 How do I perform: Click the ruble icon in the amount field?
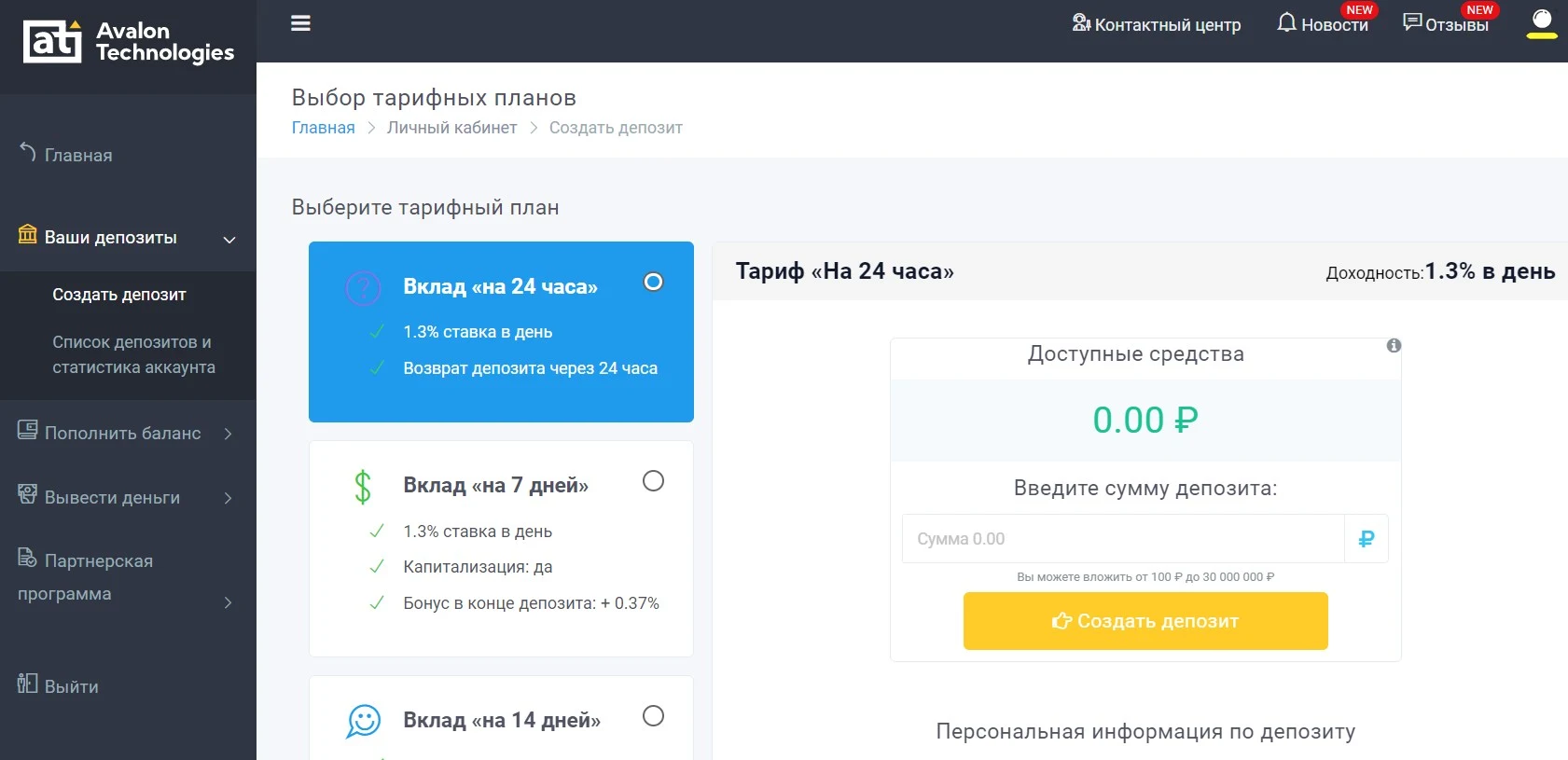click(x=1367, y=539)
